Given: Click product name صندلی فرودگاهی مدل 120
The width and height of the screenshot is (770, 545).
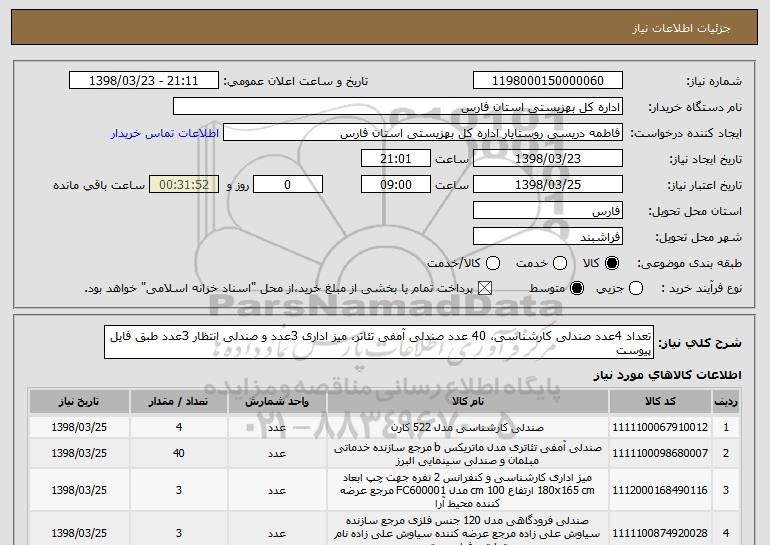Looking at the screenshot, I should tap(468, 530).
